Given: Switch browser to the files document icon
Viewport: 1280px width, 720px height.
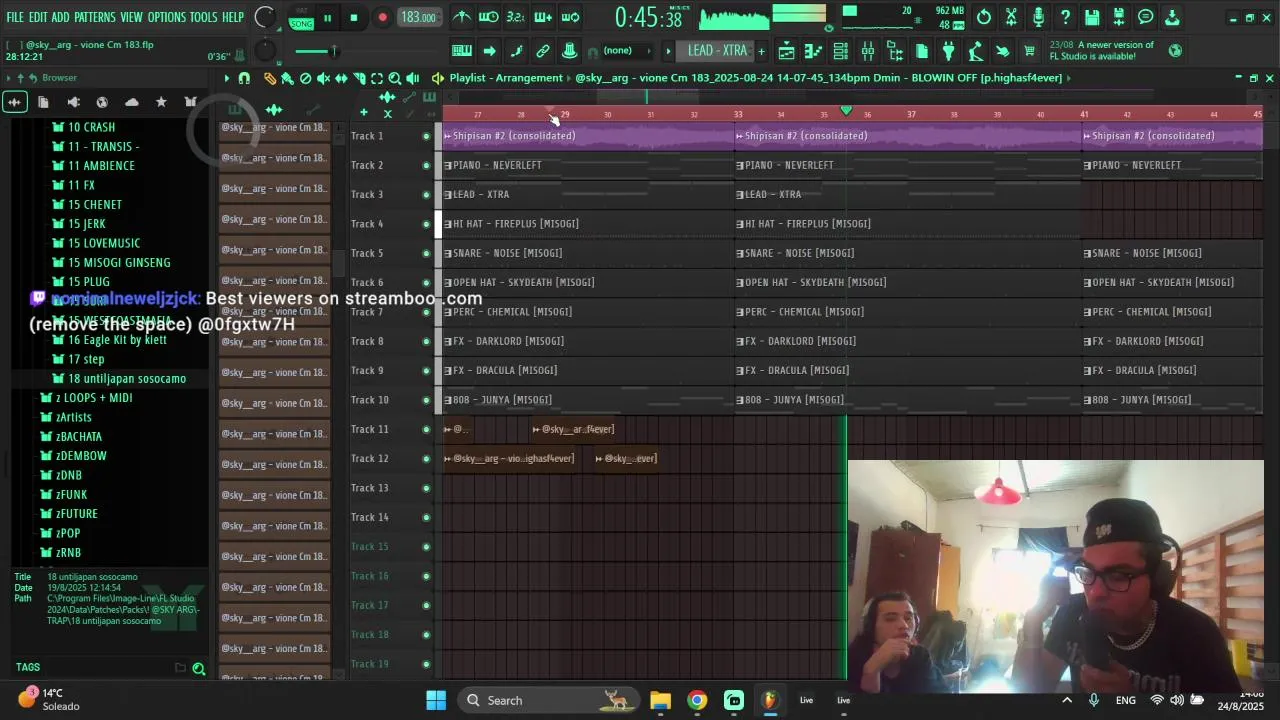Looking at the screenshot, I should click(x=43, y=102).
